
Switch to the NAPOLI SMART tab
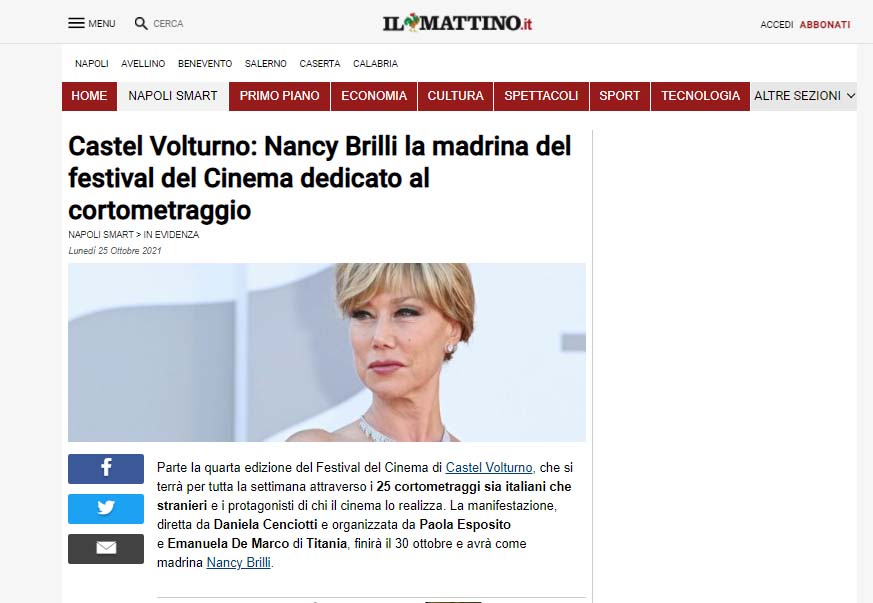coord(173,96)
